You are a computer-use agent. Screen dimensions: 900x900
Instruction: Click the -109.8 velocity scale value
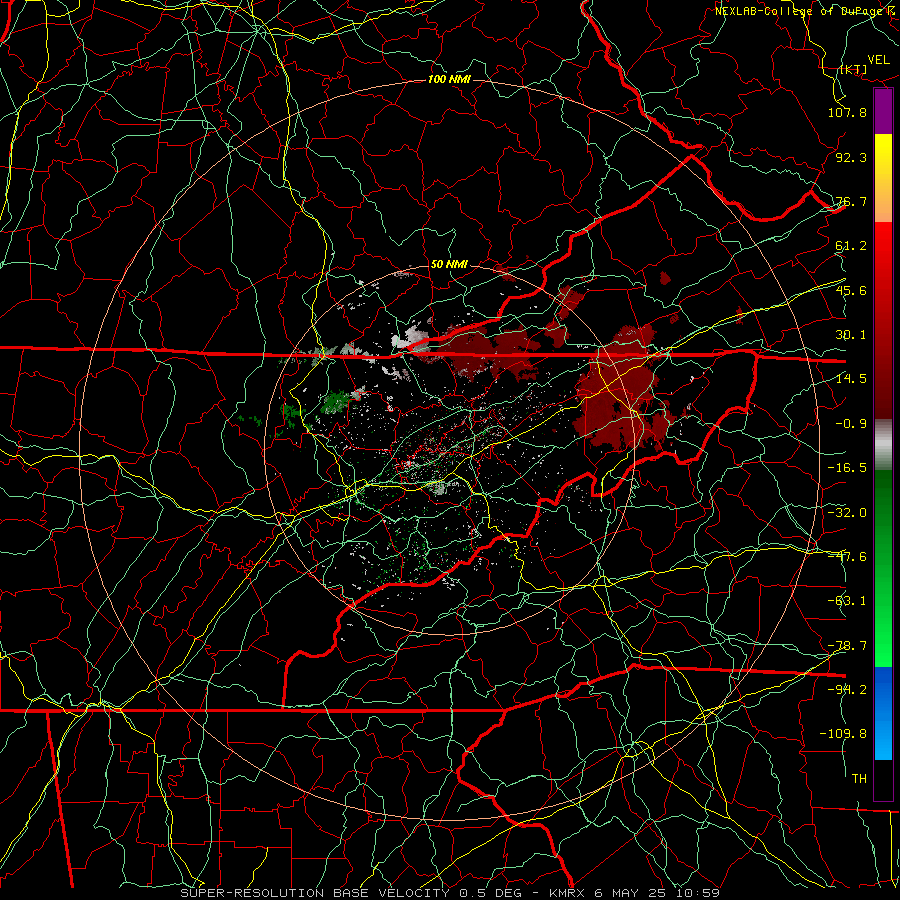point(843,734)
